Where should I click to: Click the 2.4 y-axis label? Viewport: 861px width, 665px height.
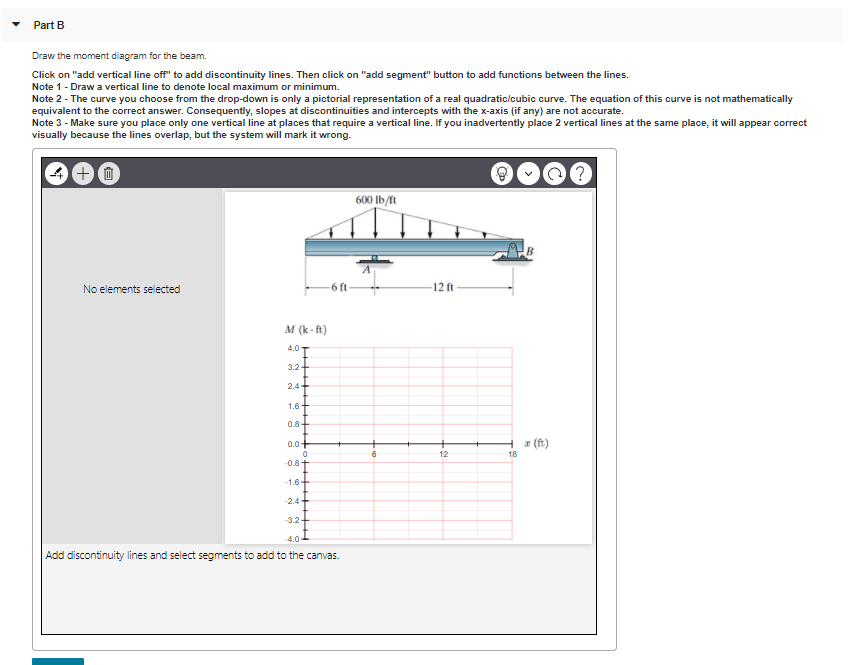tap(293, 386)
